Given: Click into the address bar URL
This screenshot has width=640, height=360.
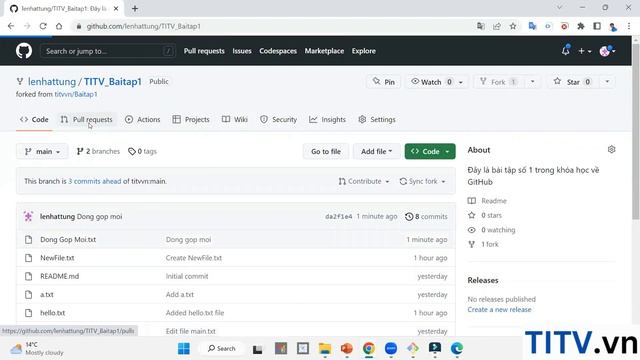Looking at the screenshot, I should 143,26.
